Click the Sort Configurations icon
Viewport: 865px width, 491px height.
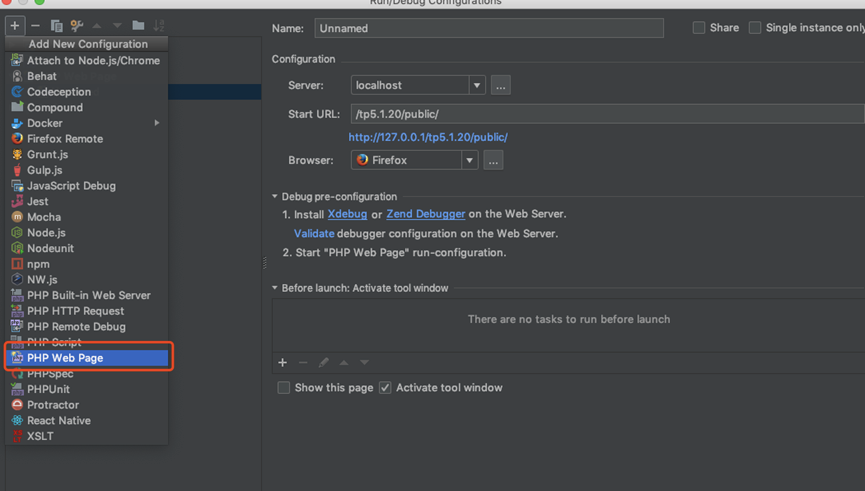click(159, 25)
